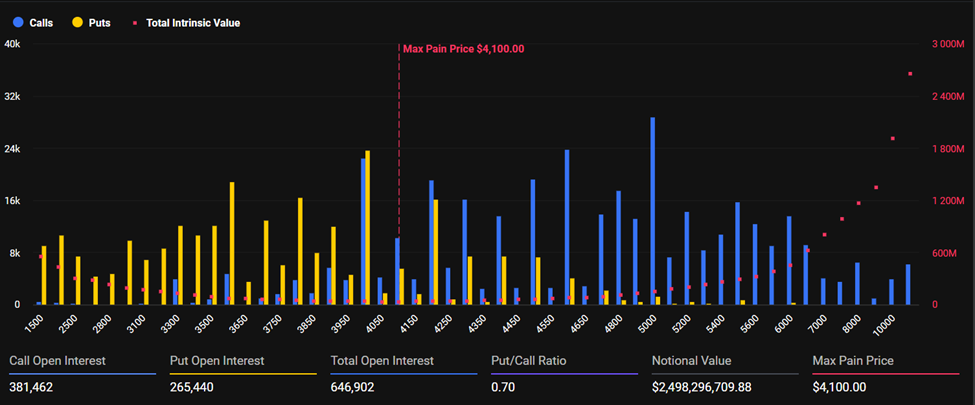Click the 3 000M label on right axis
975x405 pixels.
(945, 44)
